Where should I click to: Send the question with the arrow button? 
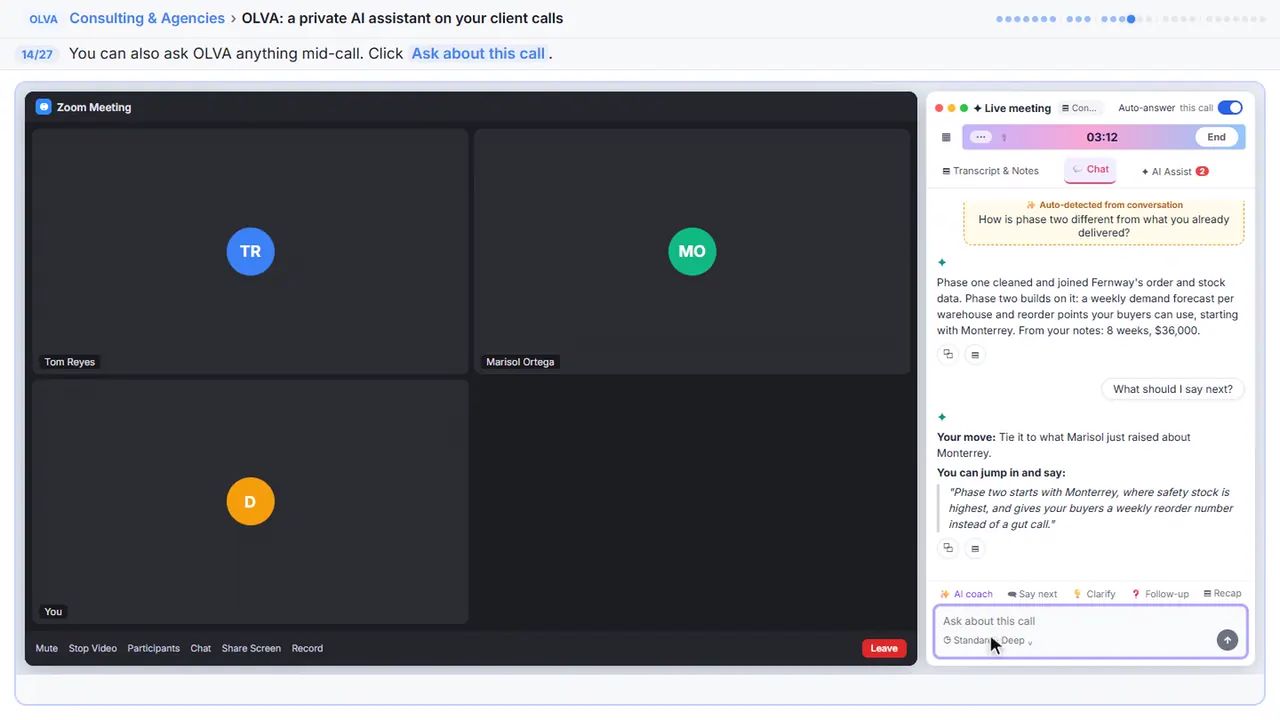point(1227,640)
